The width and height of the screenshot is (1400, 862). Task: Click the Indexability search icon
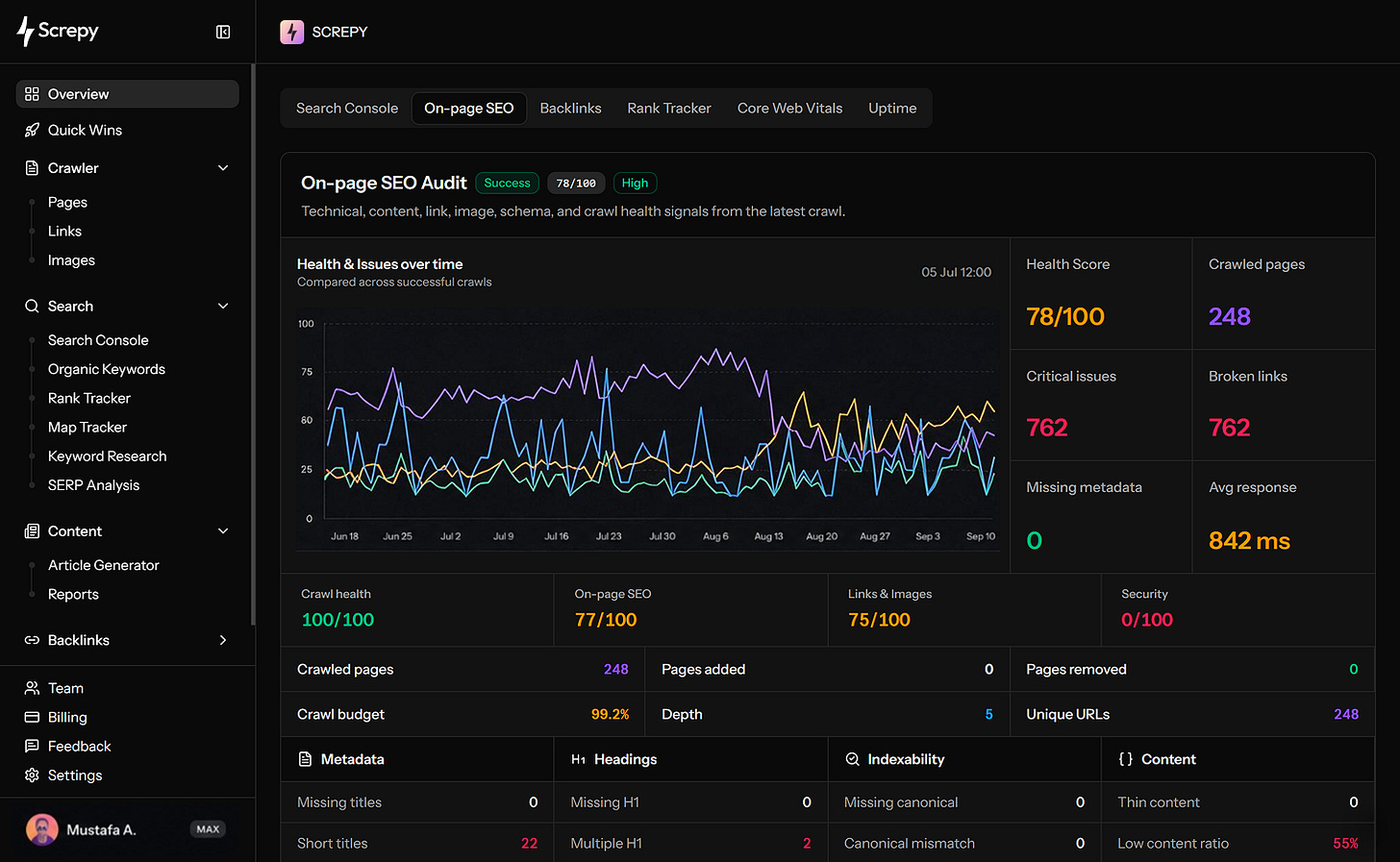tap(852, 759)
